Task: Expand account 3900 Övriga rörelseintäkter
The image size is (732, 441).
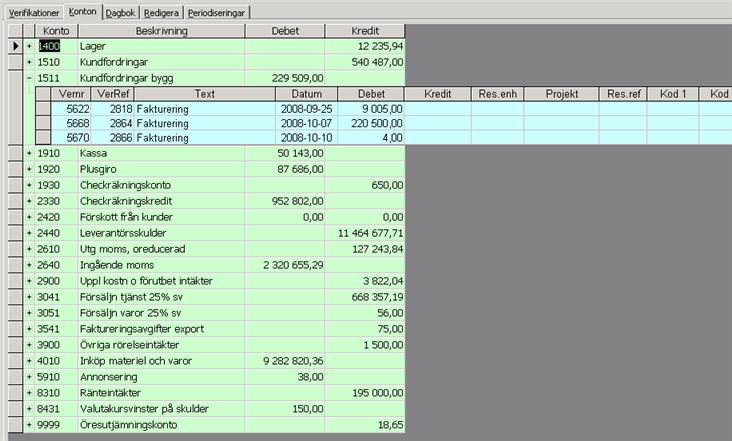Action: (x=29, y=345)
